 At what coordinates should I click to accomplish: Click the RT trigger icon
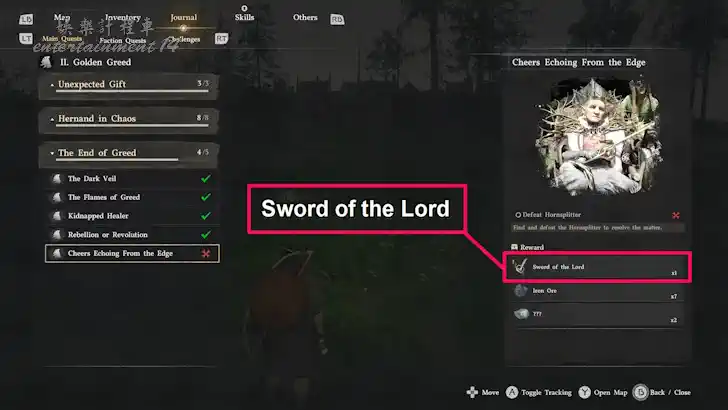tap(221, 39)
